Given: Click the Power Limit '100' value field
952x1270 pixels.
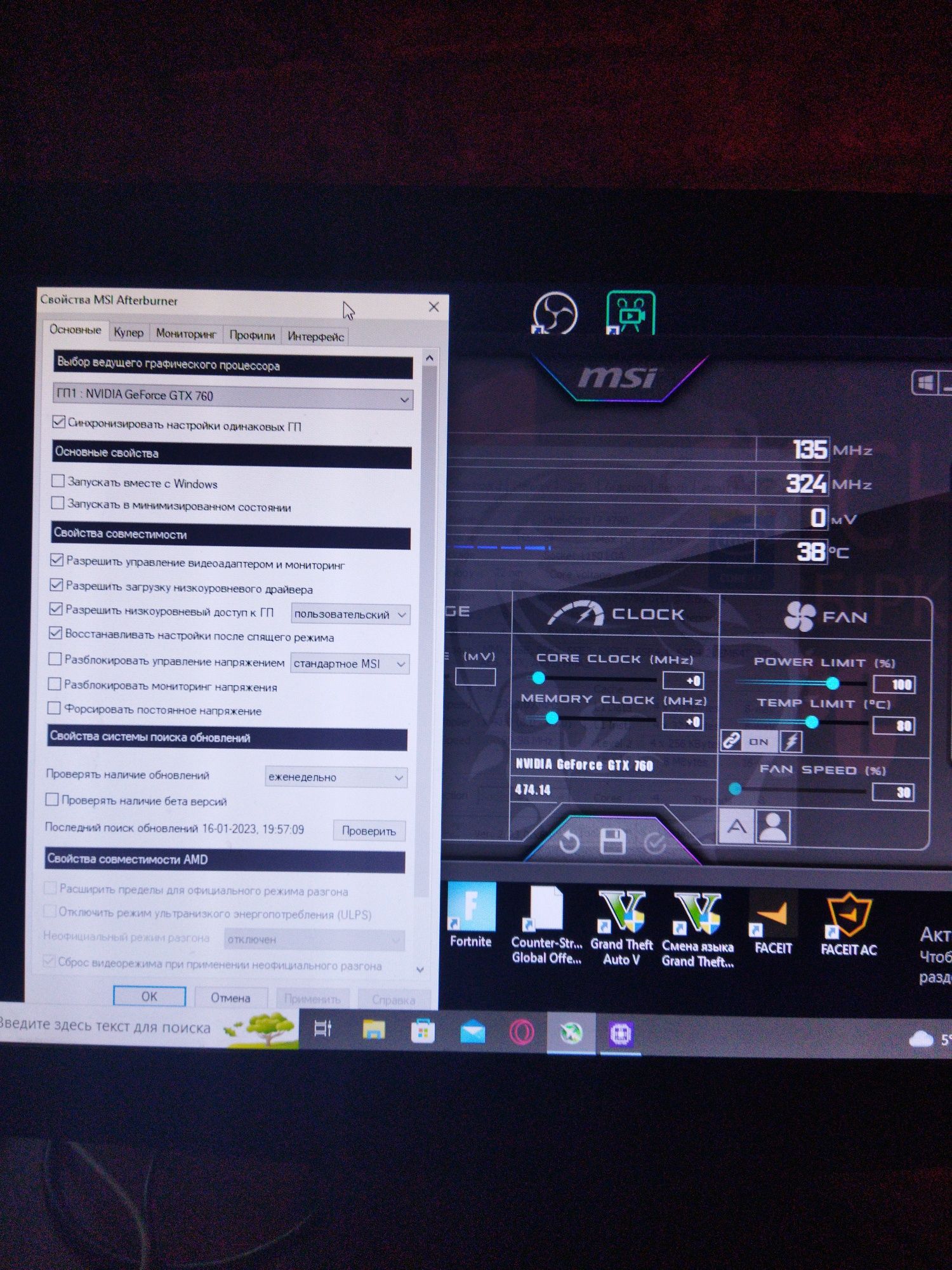Looking at the screenshot, I should [894, 685].
